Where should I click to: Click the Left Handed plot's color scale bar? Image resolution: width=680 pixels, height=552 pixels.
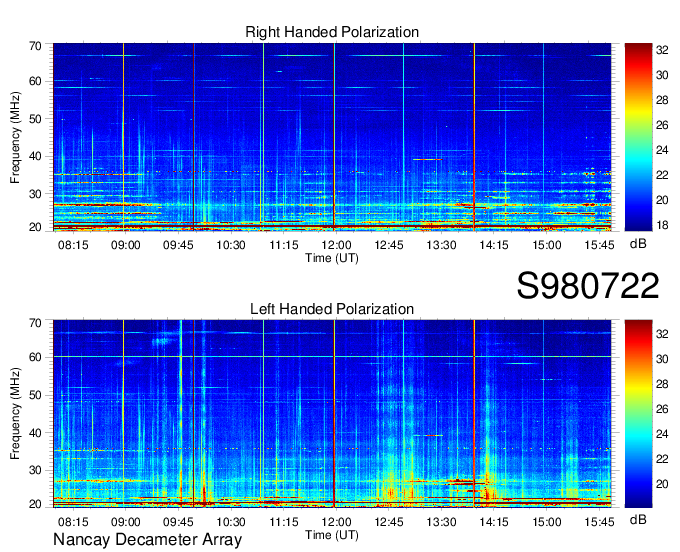click(638, 414)
